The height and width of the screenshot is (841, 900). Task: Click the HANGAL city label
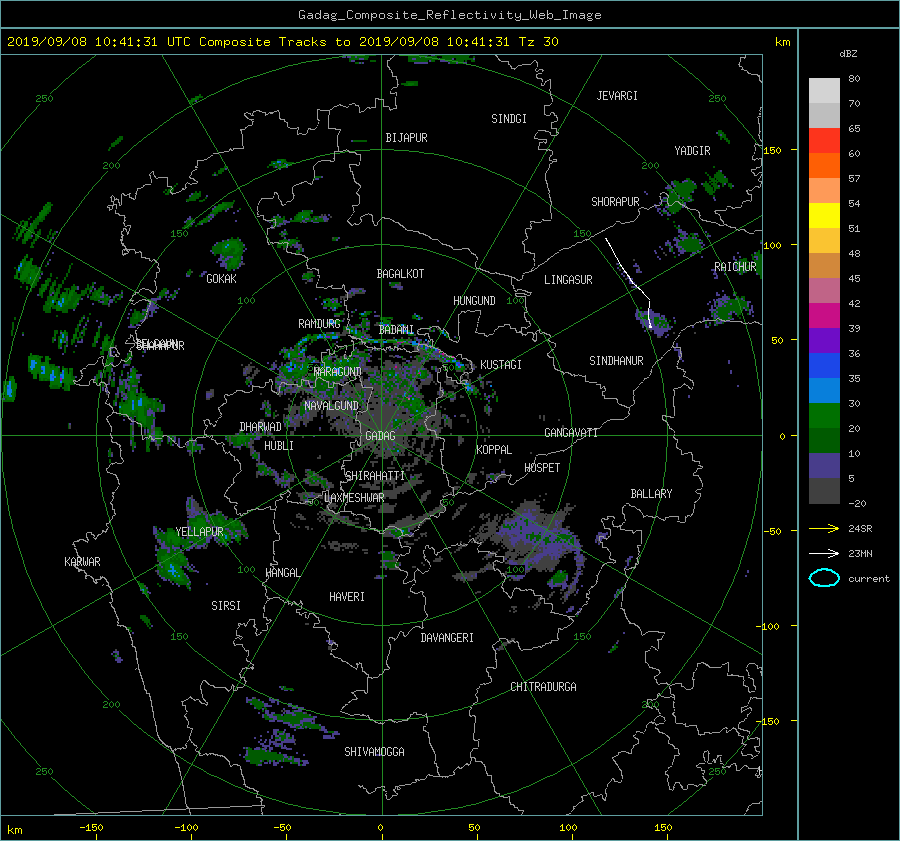282,573
